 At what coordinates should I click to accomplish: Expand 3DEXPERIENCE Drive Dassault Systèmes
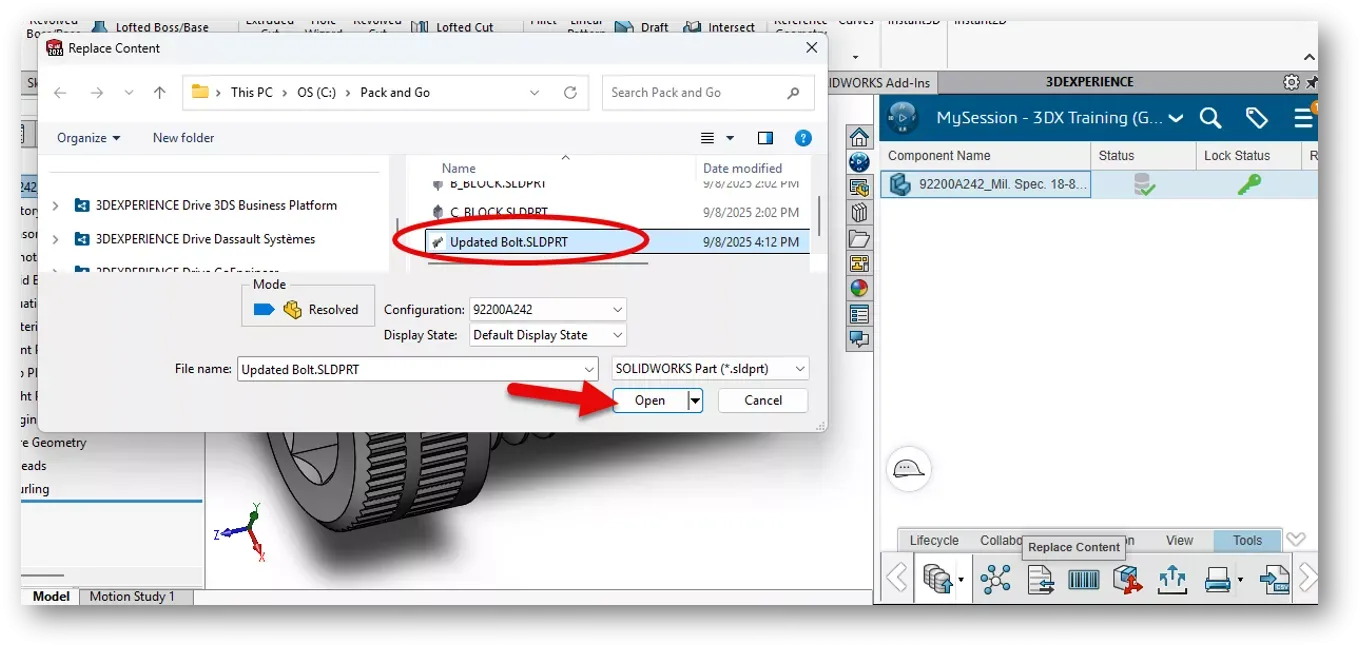(x=55, y=239)
